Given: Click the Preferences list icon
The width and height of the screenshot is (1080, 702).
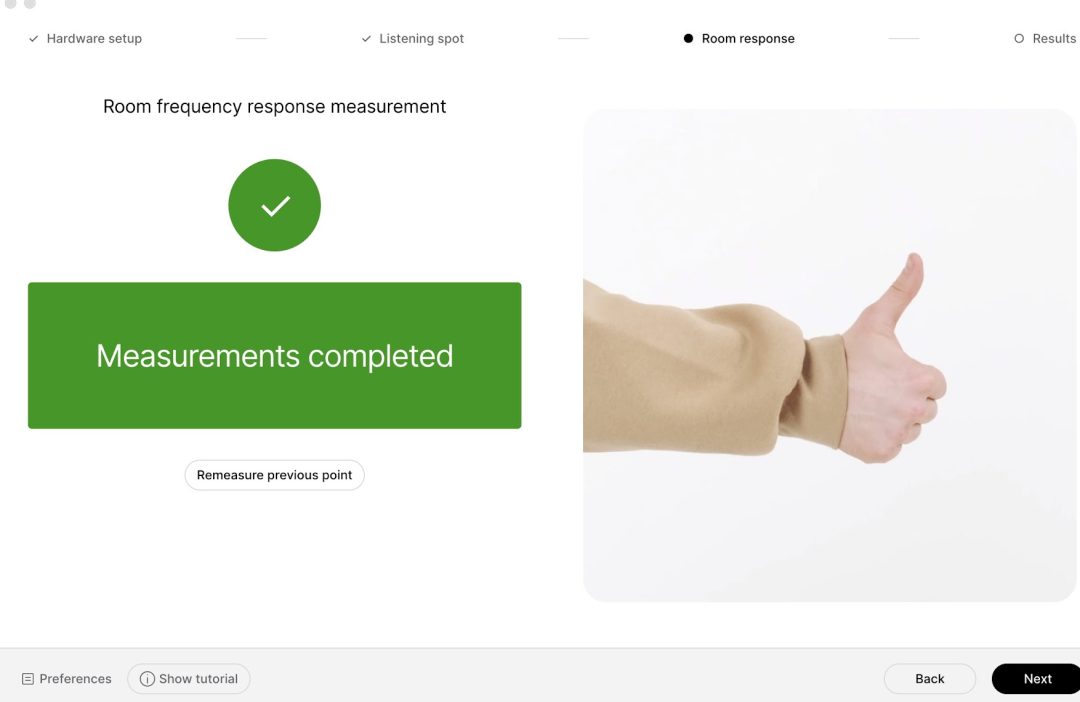Looking at the screenshot, I should [28, 679].
